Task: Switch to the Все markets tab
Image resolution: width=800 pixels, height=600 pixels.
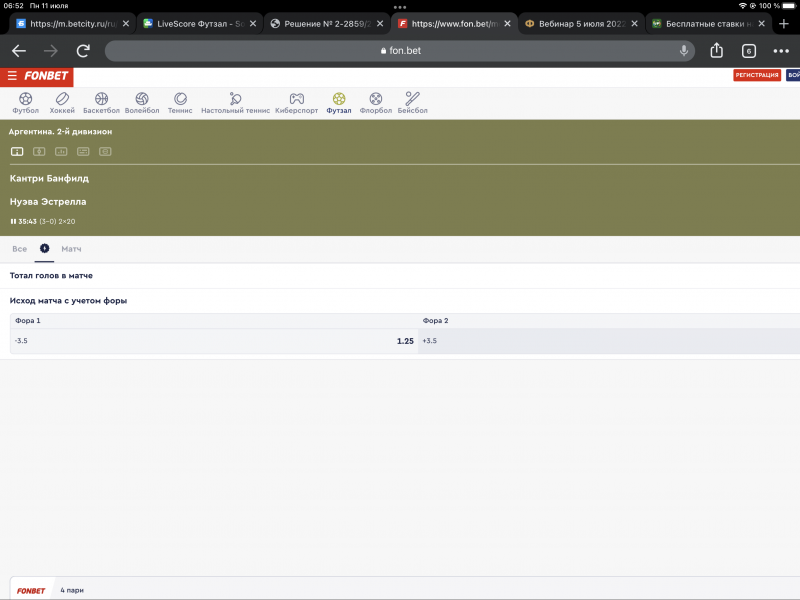Action: point(19,248)
